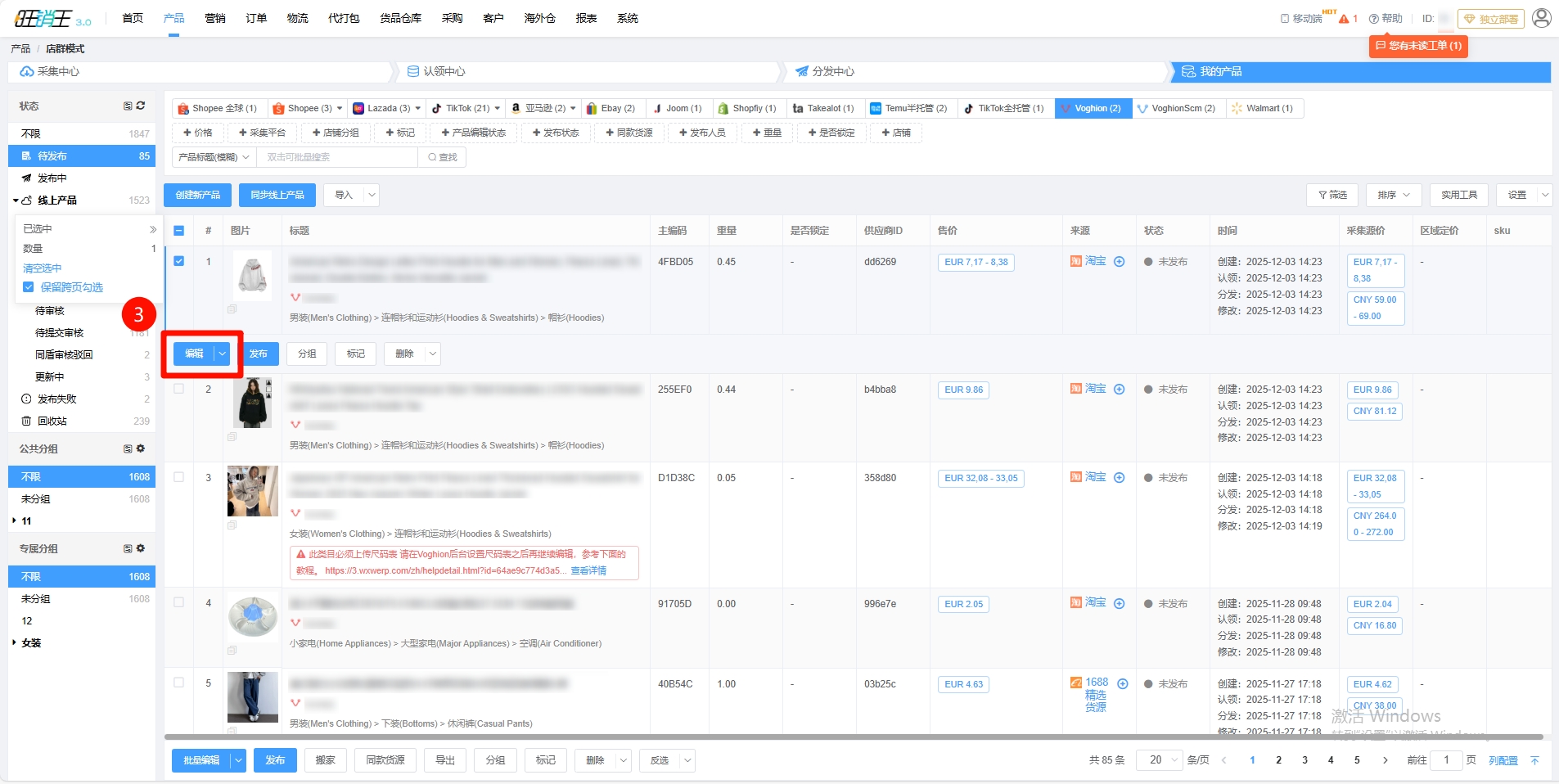The height and width of the screenshot is (784, 1559).
Task: Open the 回收站 trash item
Action: pyautogui.click(x=52, y=421)
